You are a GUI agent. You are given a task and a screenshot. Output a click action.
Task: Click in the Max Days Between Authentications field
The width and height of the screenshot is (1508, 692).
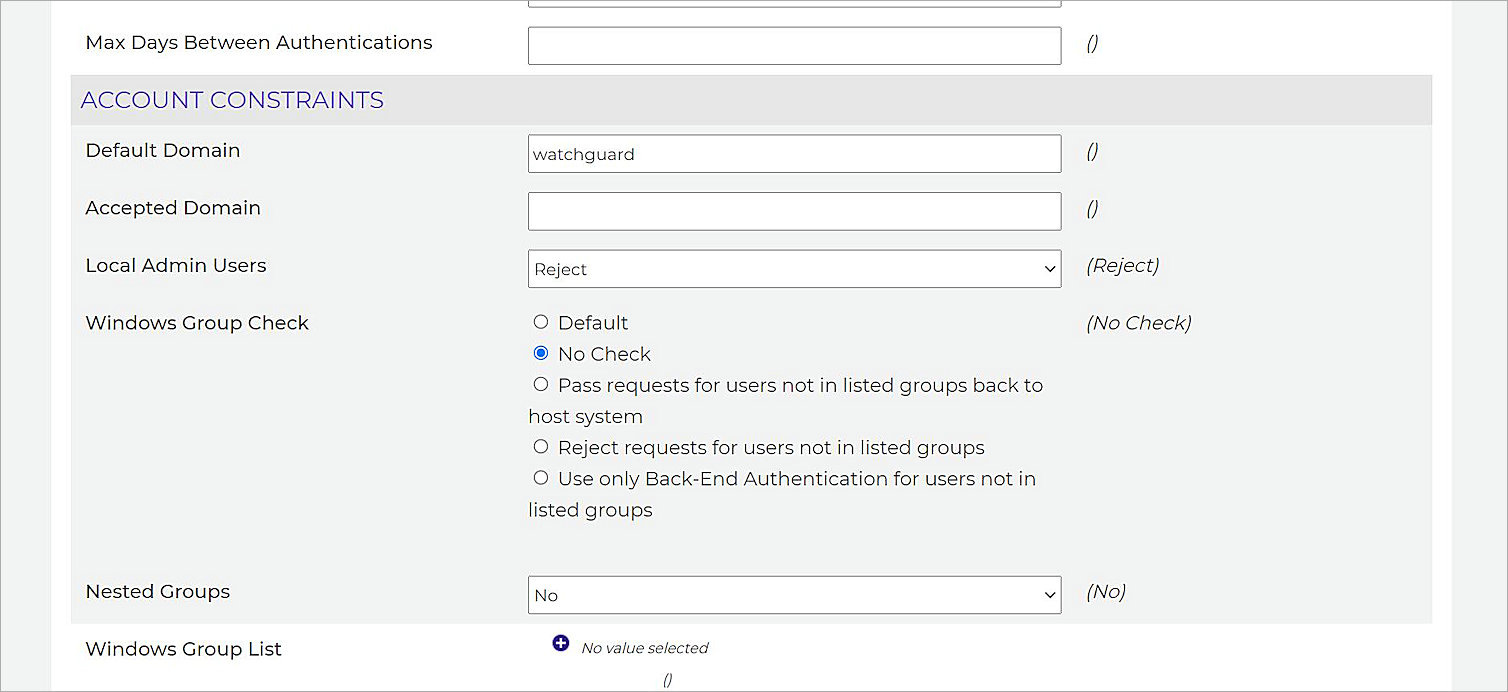(794, 45)
